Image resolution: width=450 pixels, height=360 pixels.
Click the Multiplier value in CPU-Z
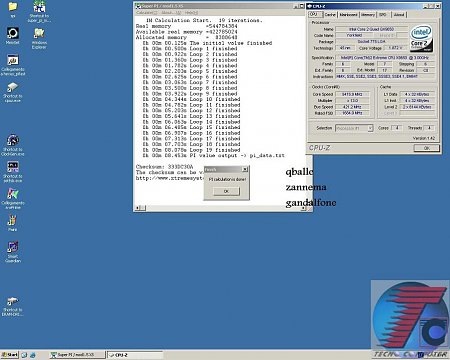(x=352, y=101)
